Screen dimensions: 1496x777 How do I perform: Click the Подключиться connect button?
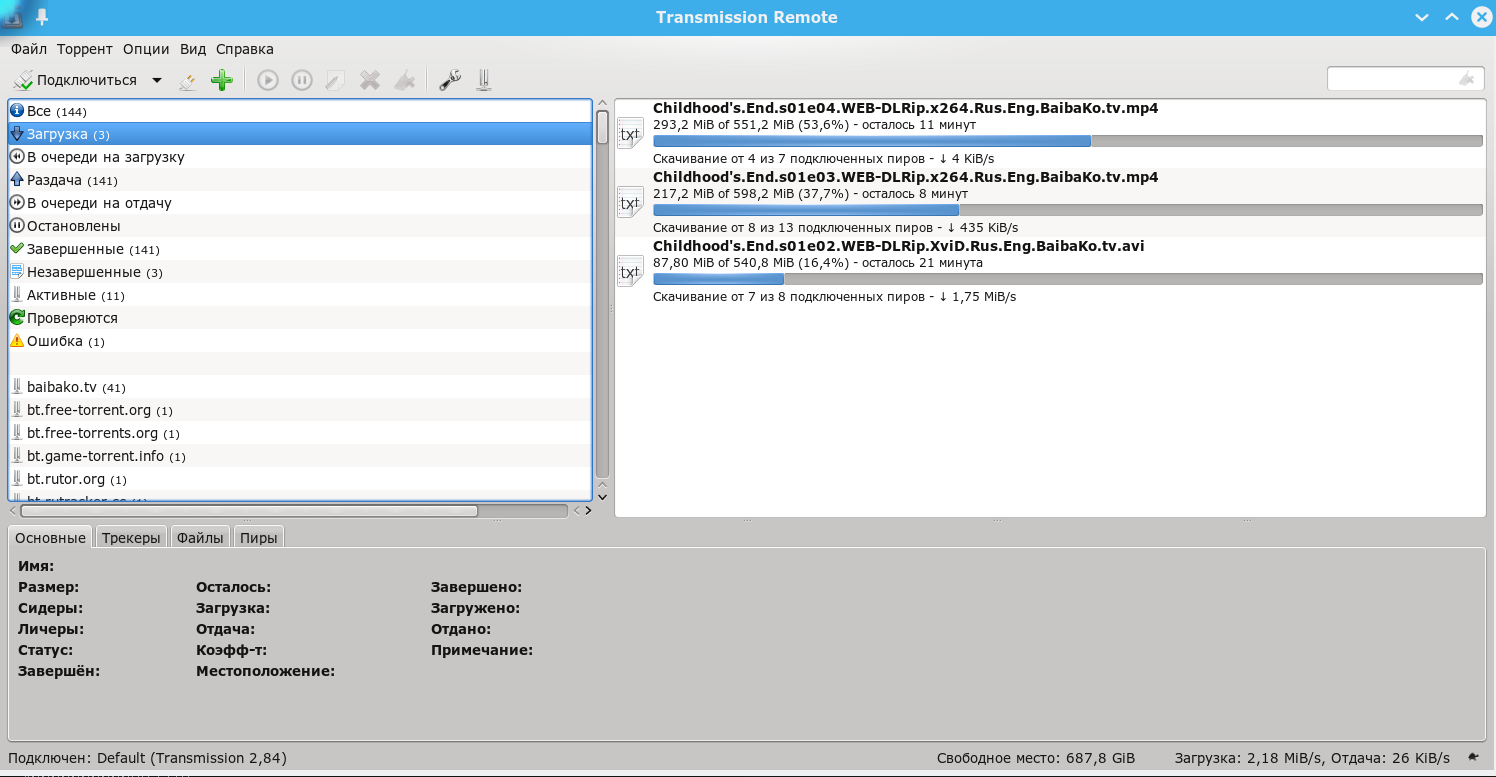coord(76,80)
